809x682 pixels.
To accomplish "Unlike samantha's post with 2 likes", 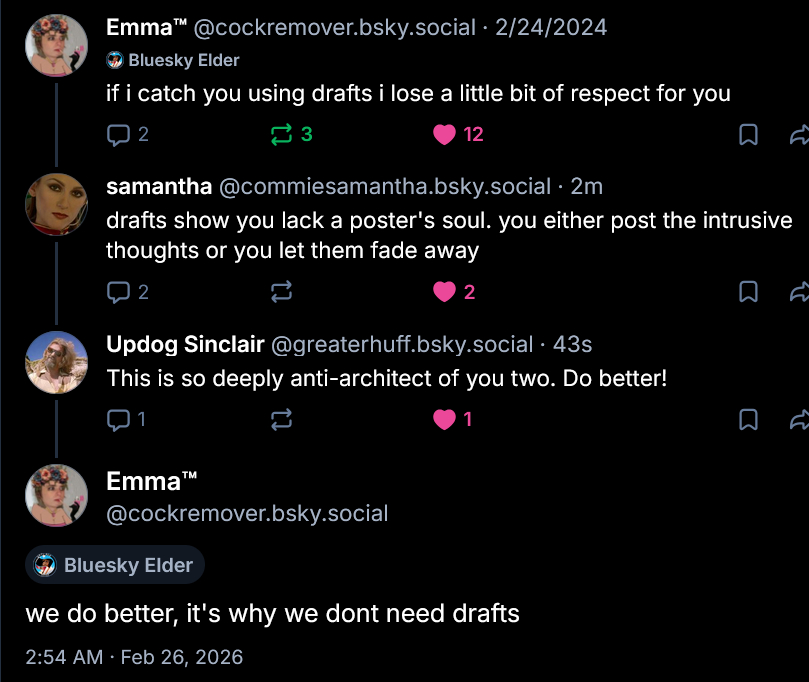I will 445,292.
